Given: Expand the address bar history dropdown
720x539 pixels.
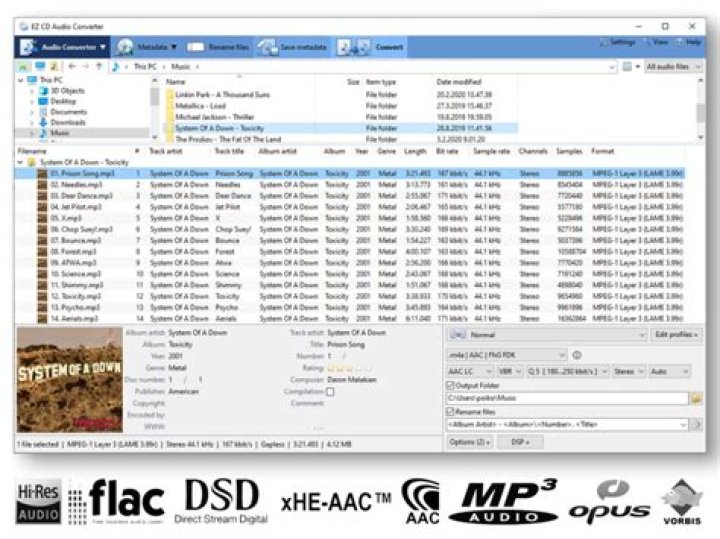Looking at the screenshot, I should (612, 67).
